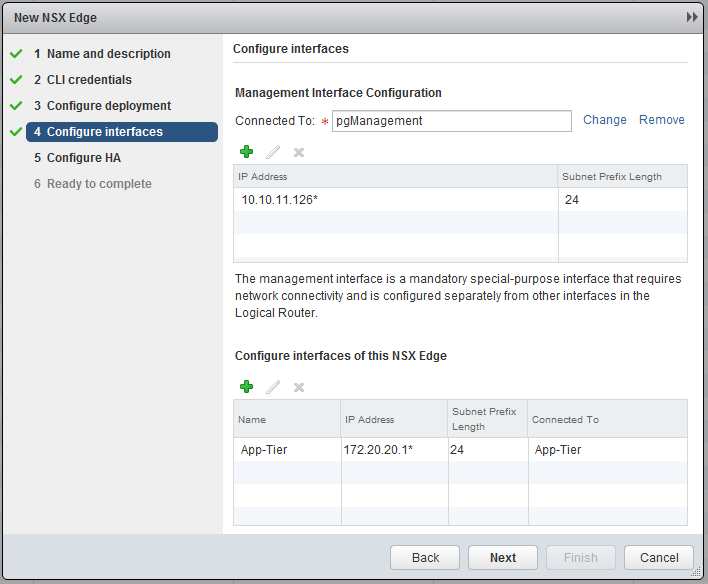The width and height of the screenshot is (708, 584).
Task: Select step 5 Configure HA
Action: tap(83, 158)
